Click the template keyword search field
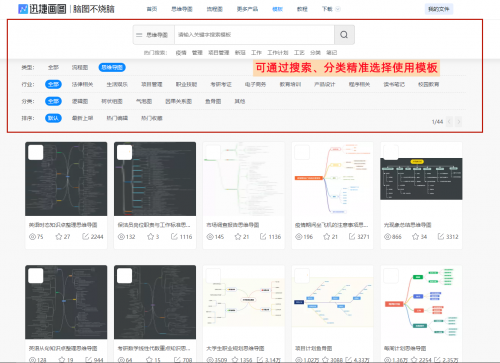This screenshot has width=500, height=363. pos(254,35)
